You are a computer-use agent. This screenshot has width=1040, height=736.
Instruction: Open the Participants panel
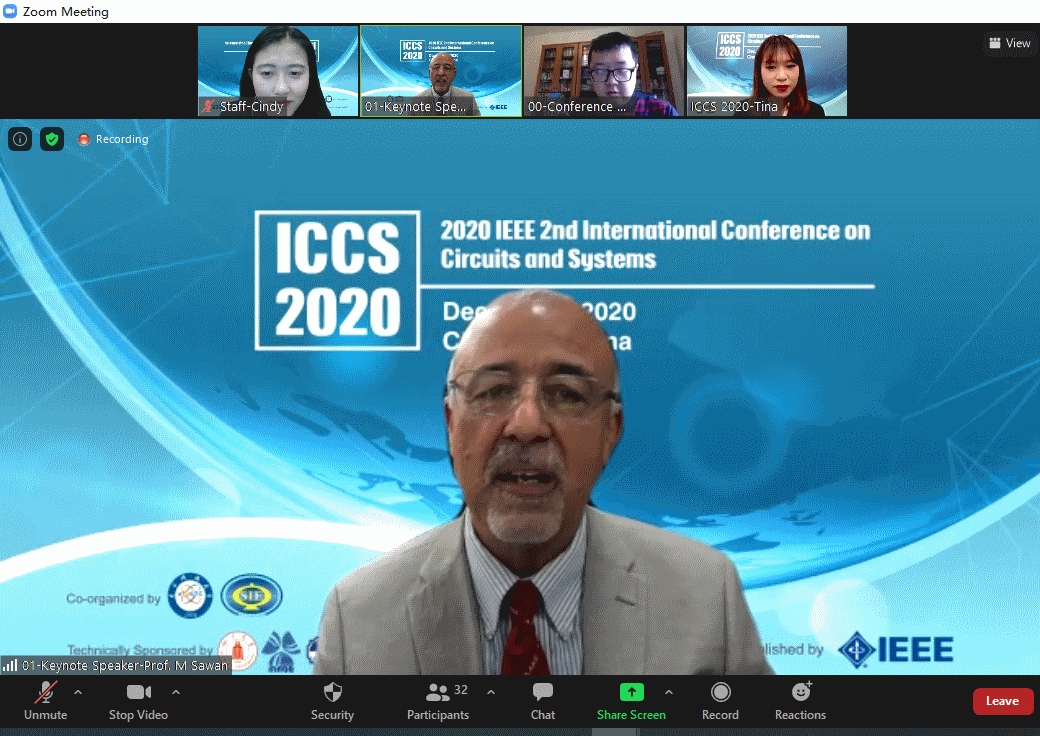click(x=438, y=700)
